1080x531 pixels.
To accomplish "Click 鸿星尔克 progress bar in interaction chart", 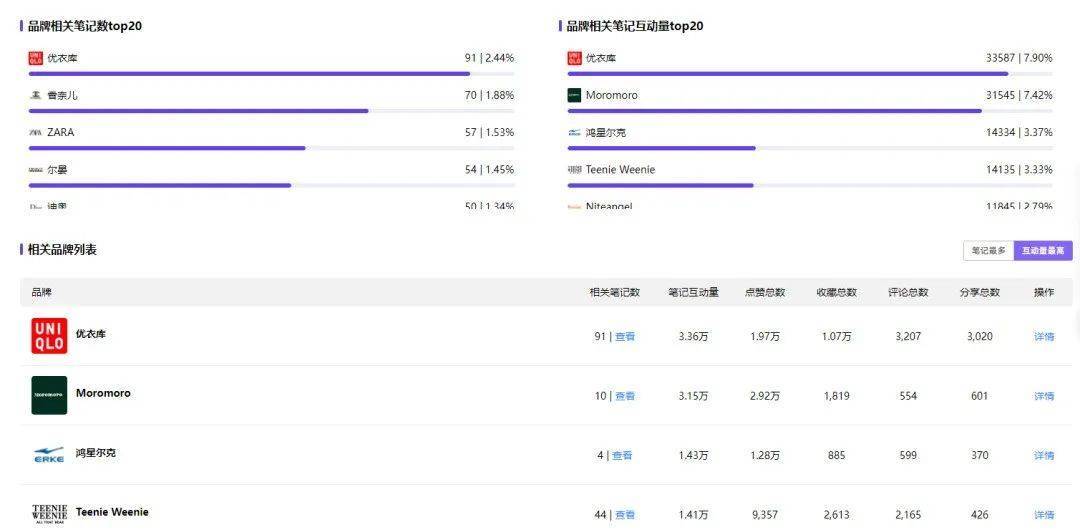I will click(810, 148).
